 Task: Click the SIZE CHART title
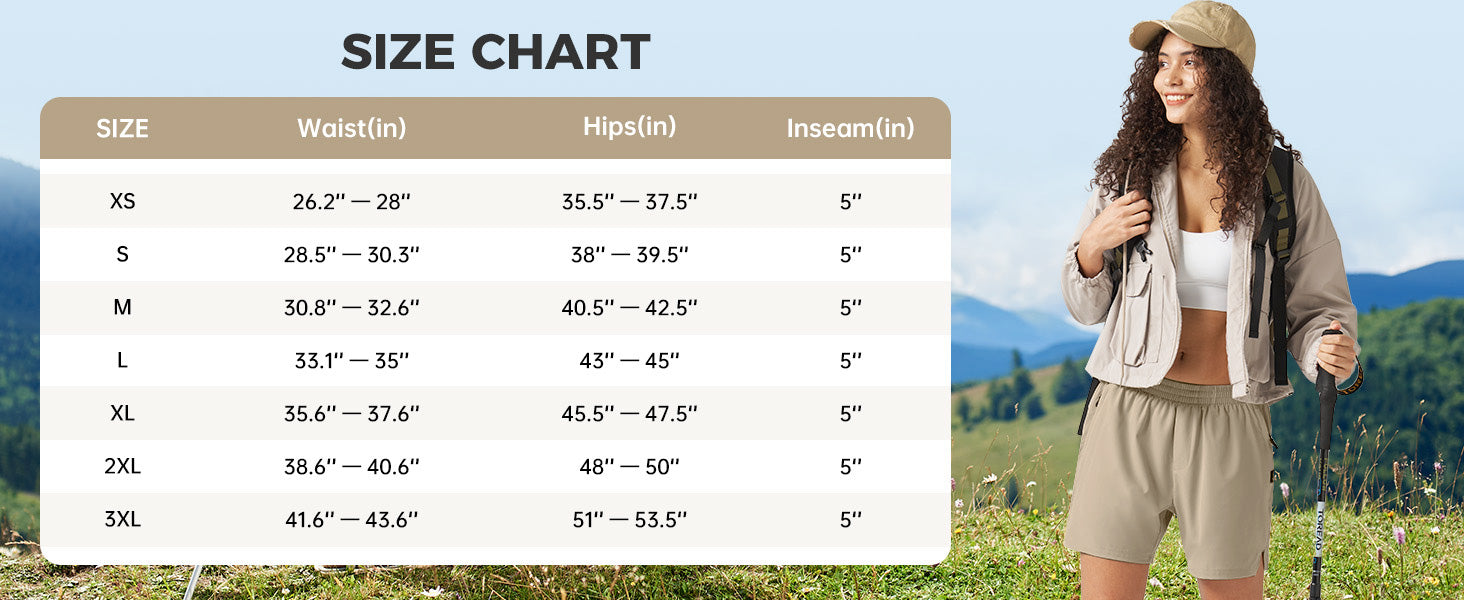pyautogui.click(x=496, y=52)
